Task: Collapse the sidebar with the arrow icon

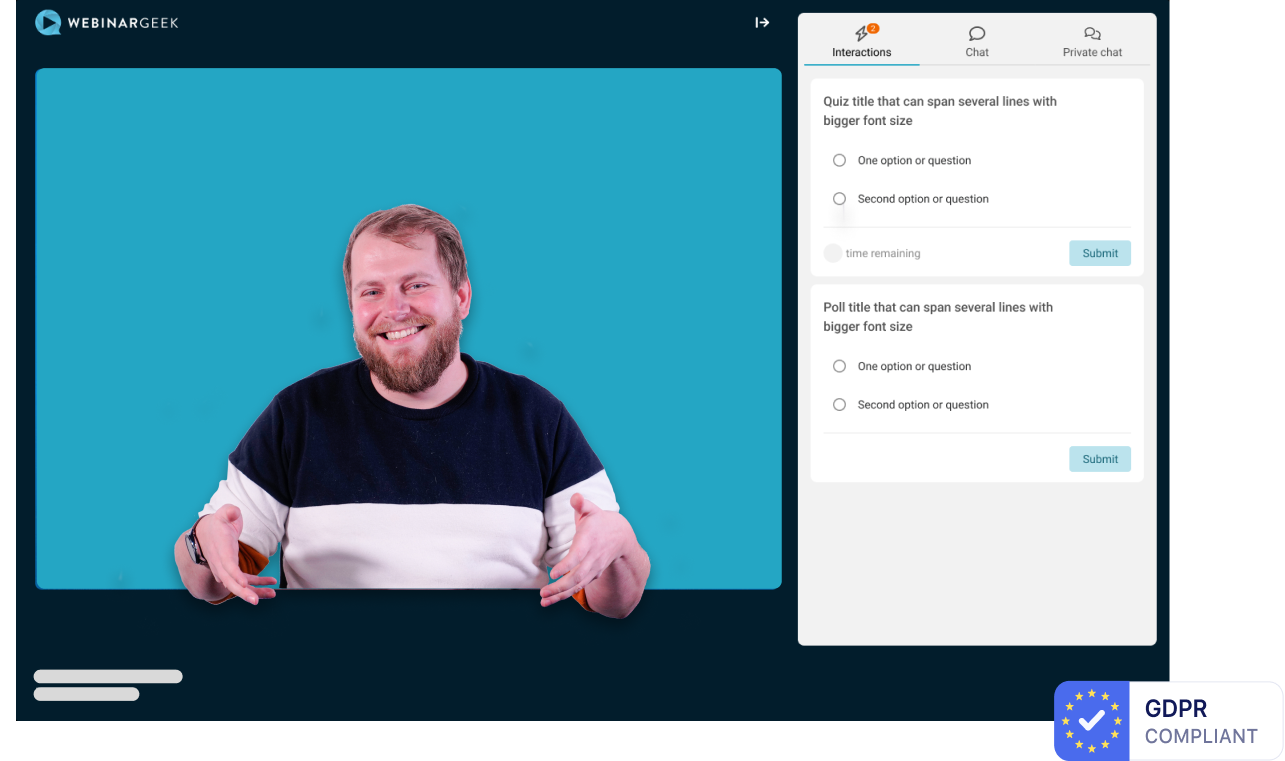Action: pos(762,22)
